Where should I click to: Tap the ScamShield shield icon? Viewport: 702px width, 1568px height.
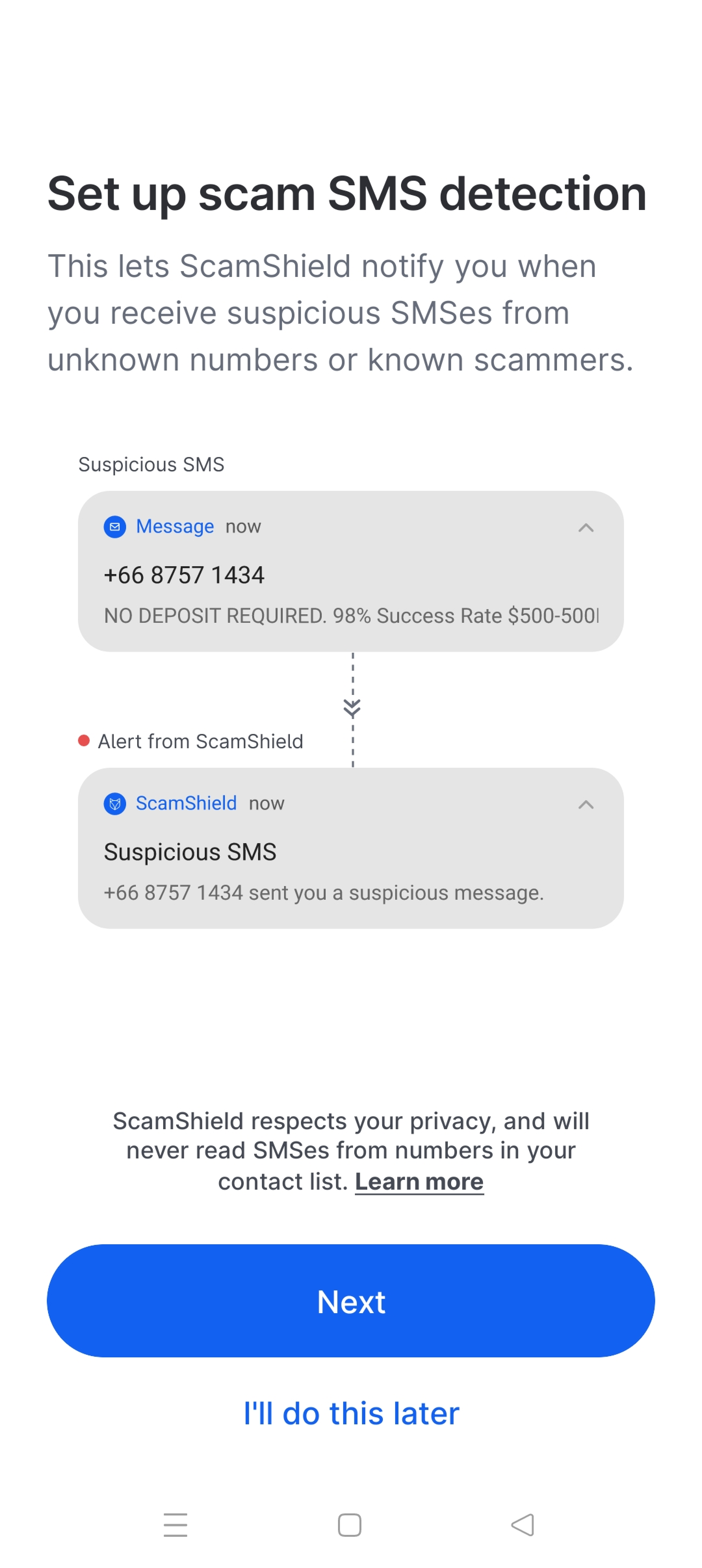click(x=114, y=804)
